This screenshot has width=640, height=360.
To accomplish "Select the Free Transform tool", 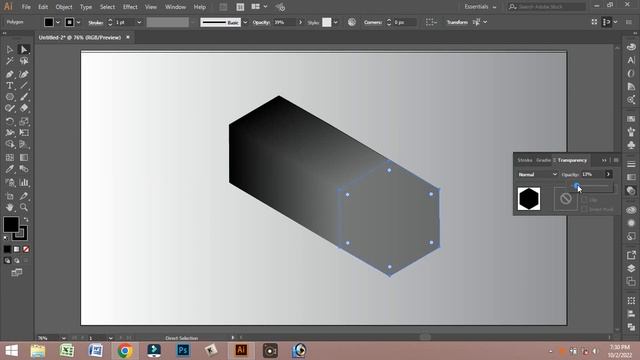I will pyautogui.click(x=24, y=133).
